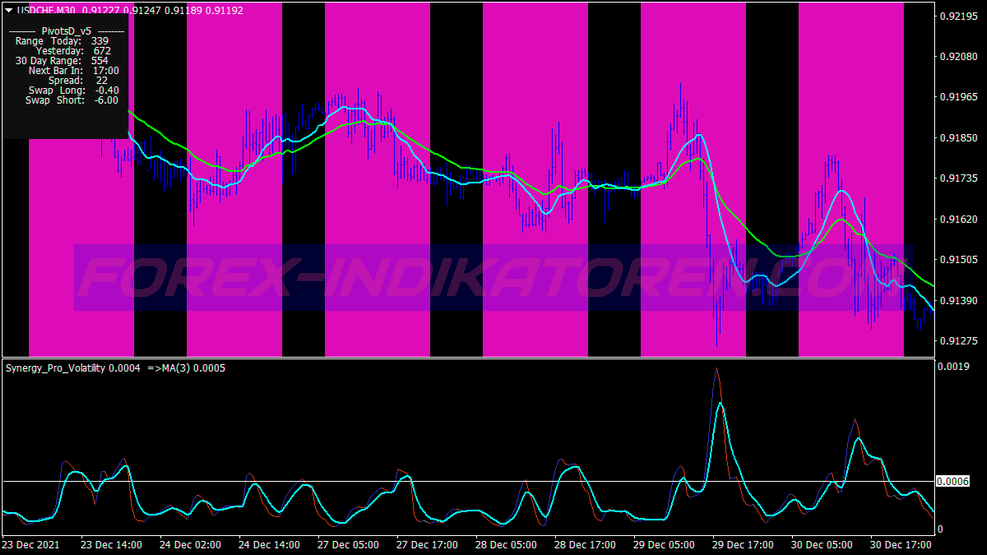Click the chart title dropdown triangle
The height and width of the screenshot is (555, 987).
point(9,10)
